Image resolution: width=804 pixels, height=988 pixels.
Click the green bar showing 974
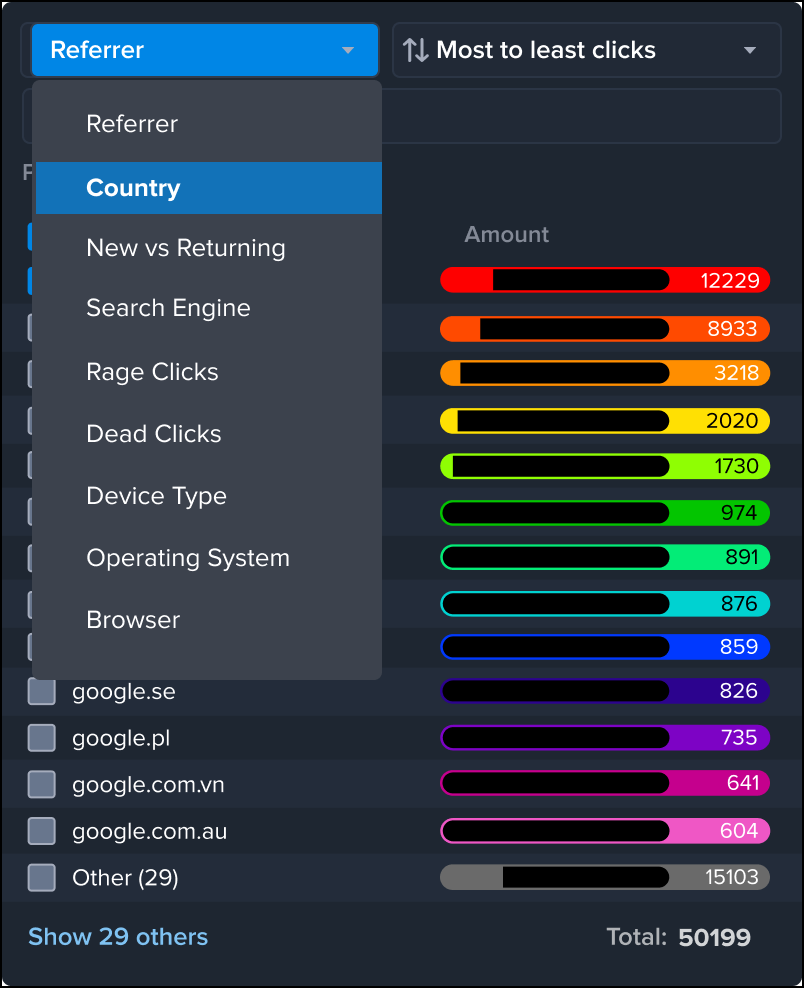[605, 513]
